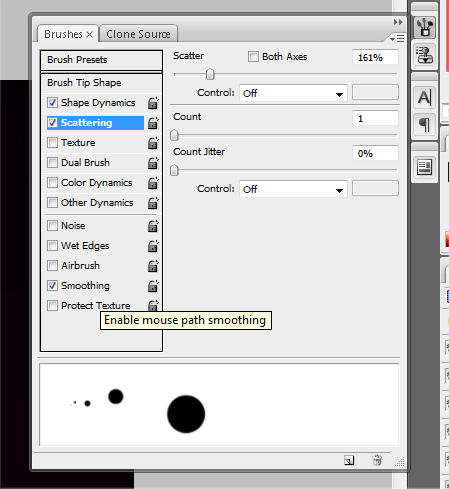Close the Brushes tab
449x489 pixels.
coord(89,34)
